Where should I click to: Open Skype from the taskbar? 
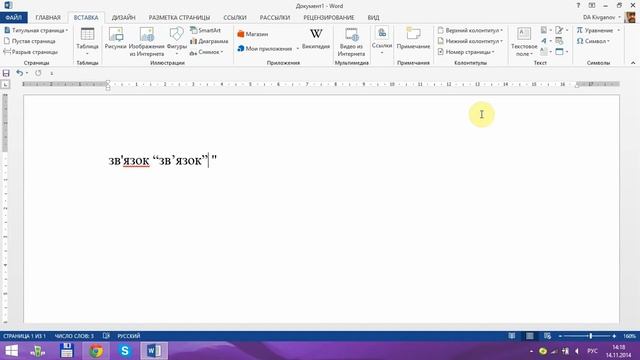[125, 351]
